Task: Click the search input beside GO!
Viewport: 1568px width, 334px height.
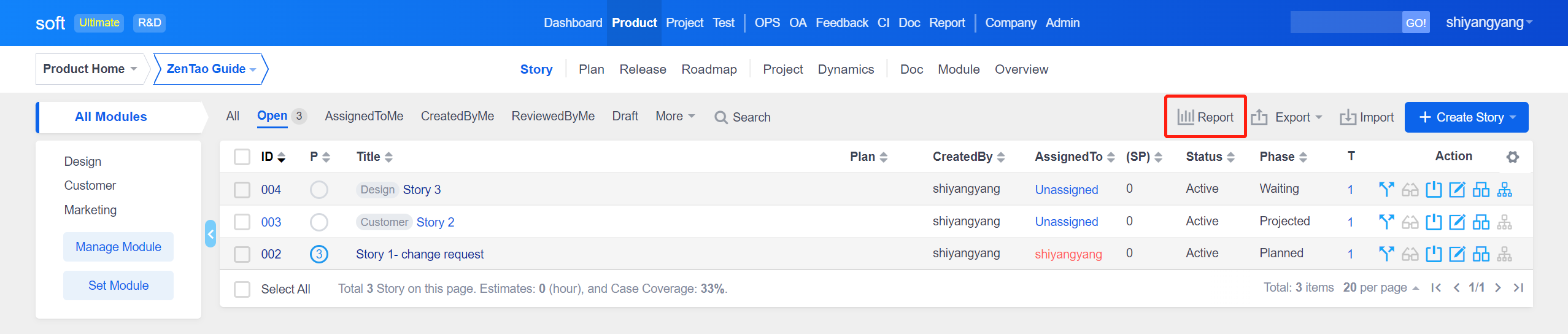Action: pos(1345,23)
